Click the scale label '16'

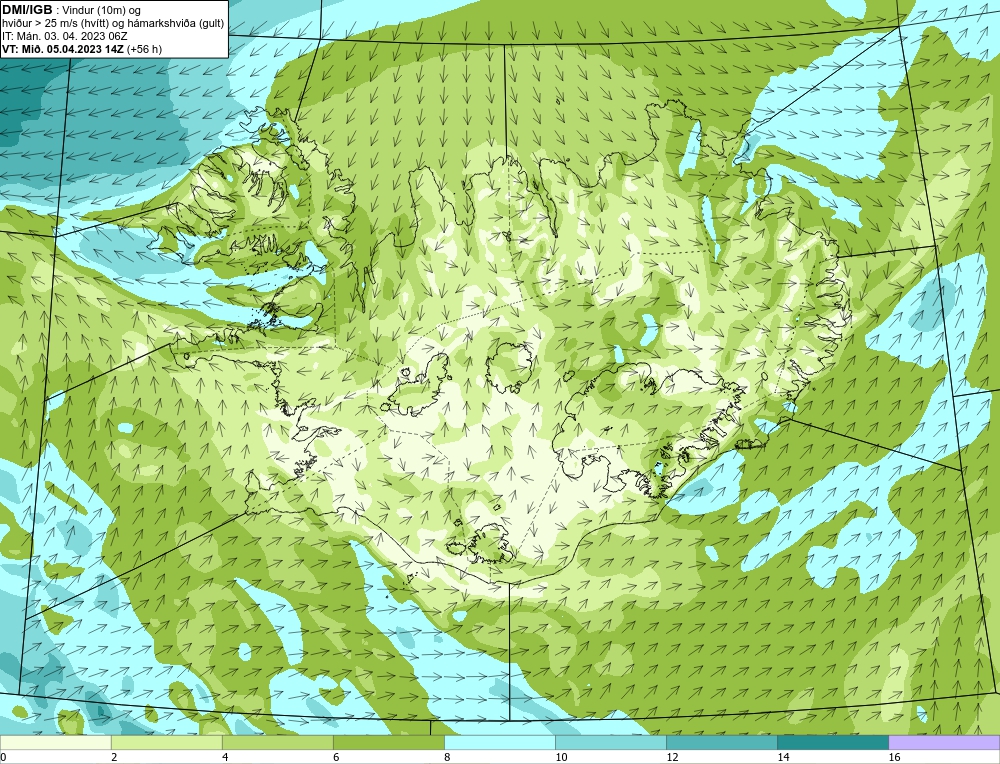[894, 757]
